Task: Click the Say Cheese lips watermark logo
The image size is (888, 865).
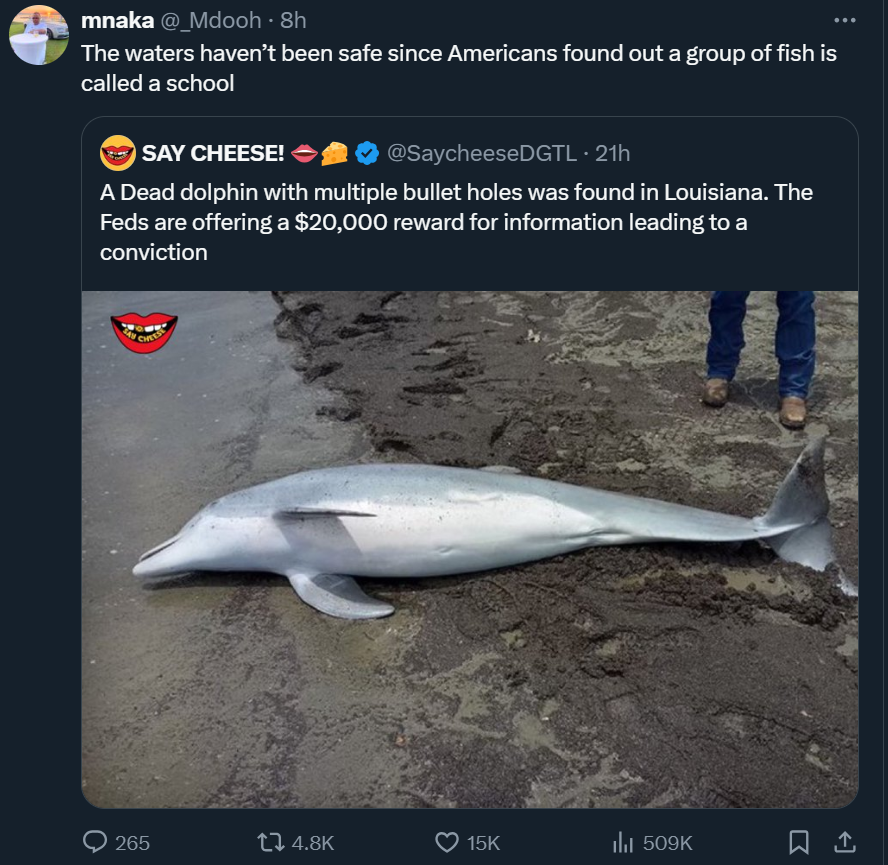Action: 145,331
